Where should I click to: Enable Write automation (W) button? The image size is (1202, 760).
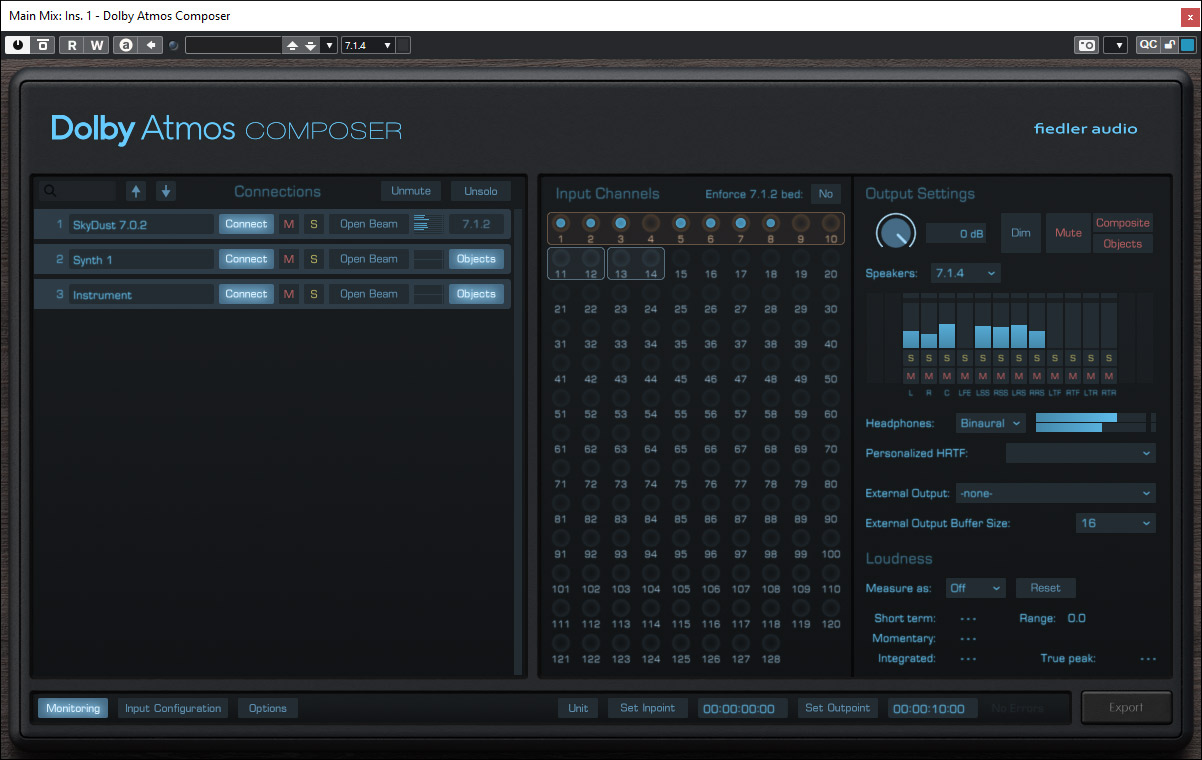click(96, 45)
